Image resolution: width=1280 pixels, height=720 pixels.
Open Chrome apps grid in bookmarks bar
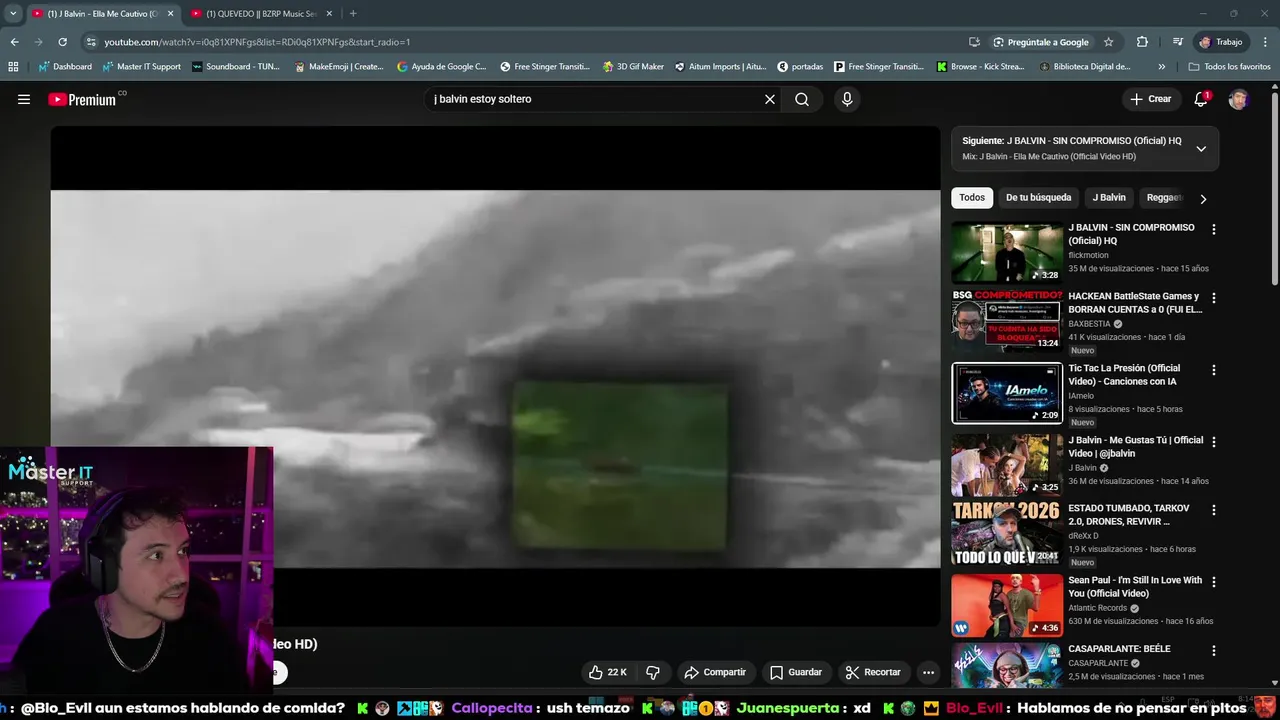coord(13,67)
